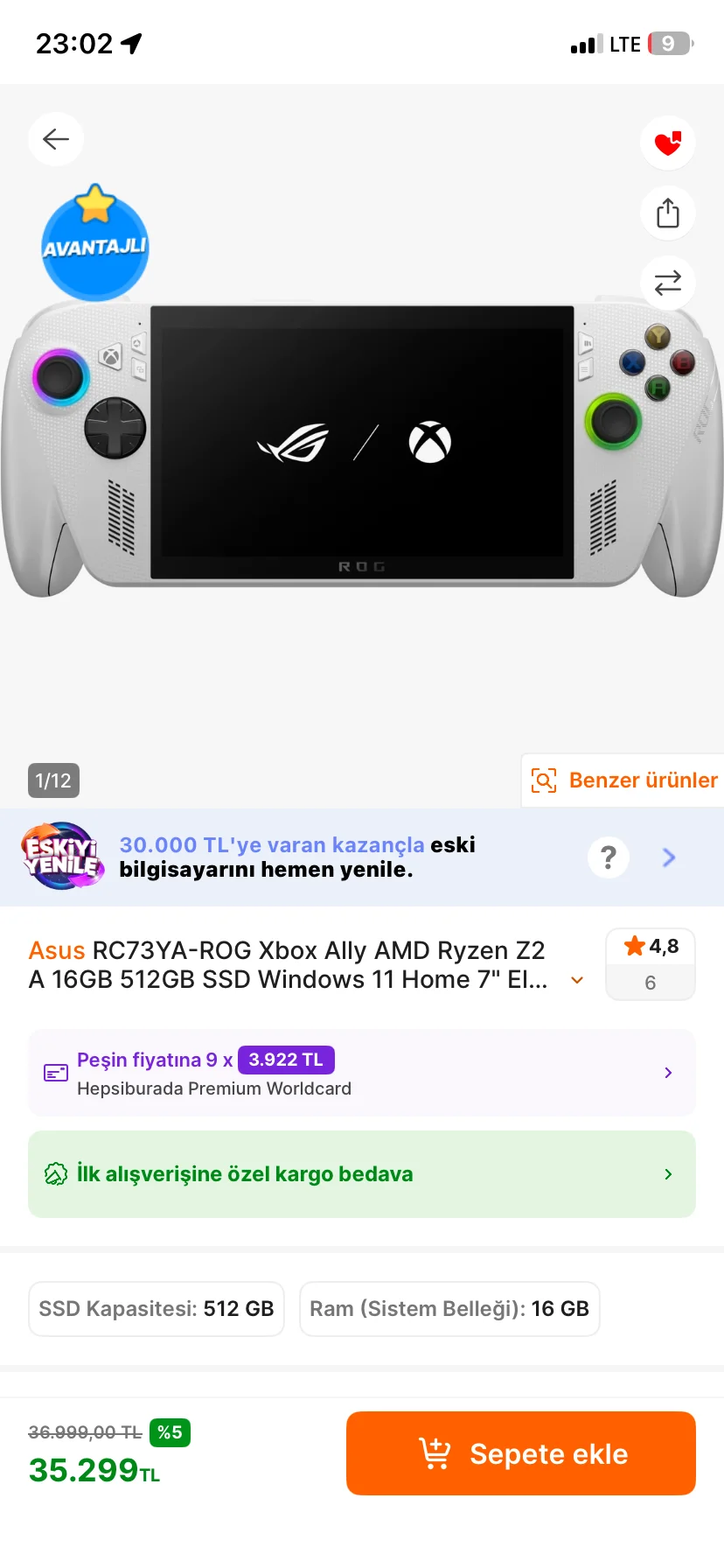Open Benzer ürünler similar products
This screenshot has height=1568, width=724.
[623, 780]
